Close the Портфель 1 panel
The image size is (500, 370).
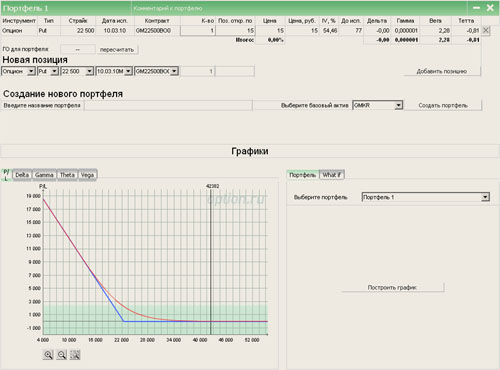490,8
